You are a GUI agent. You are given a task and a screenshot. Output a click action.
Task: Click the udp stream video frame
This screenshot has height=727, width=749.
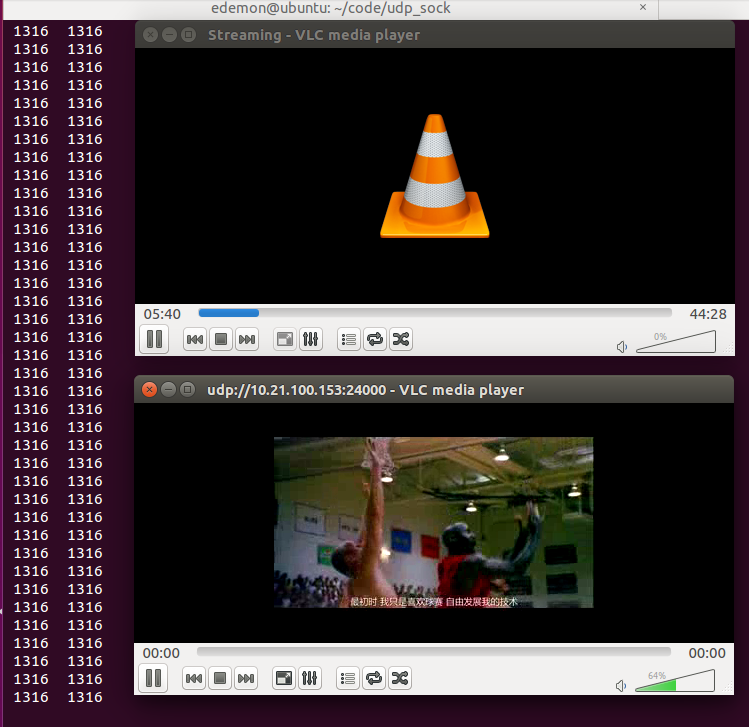pyautogui.click(x=433, y=523)
